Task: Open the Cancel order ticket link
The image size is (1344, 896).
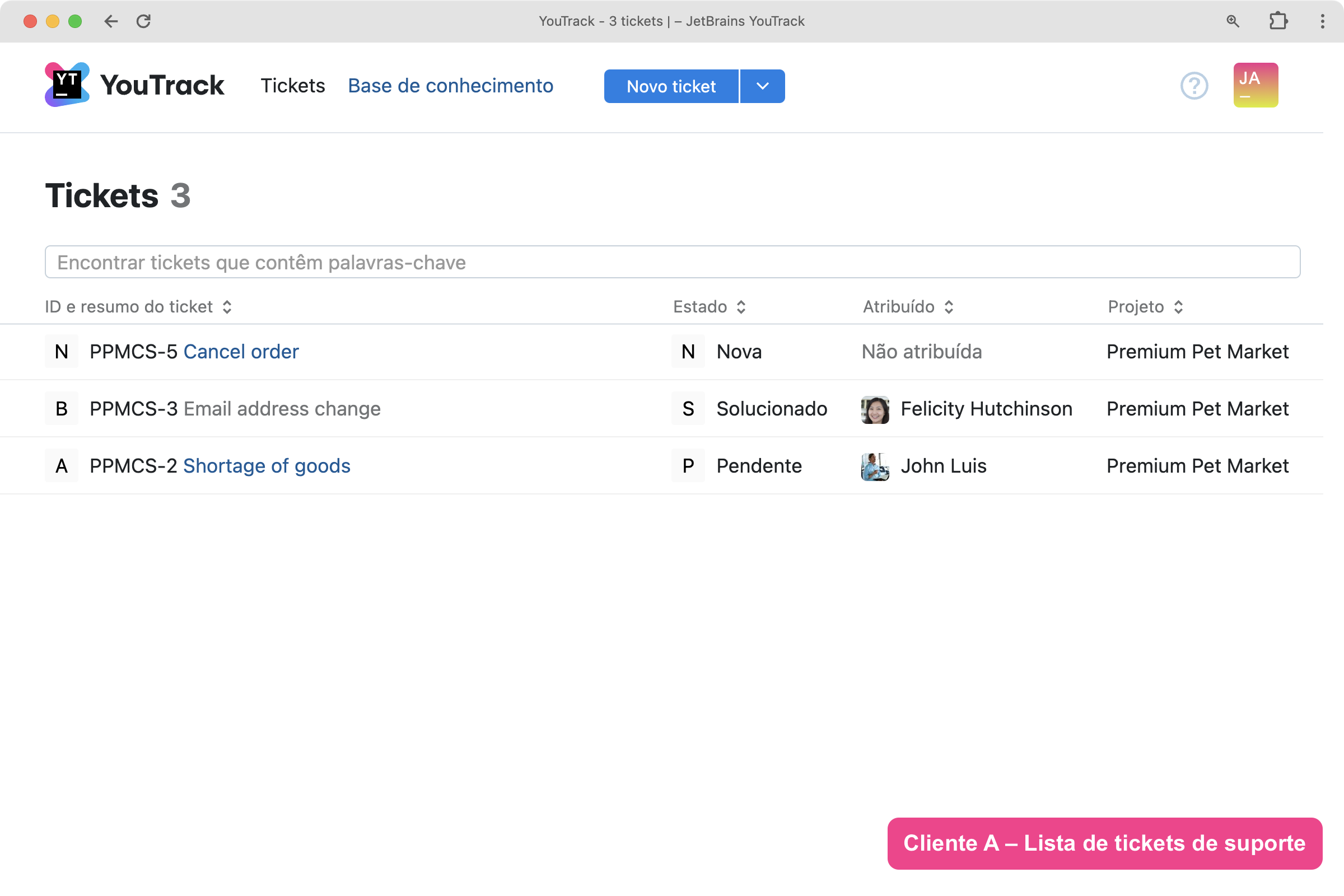Action: tap(241, 352)
